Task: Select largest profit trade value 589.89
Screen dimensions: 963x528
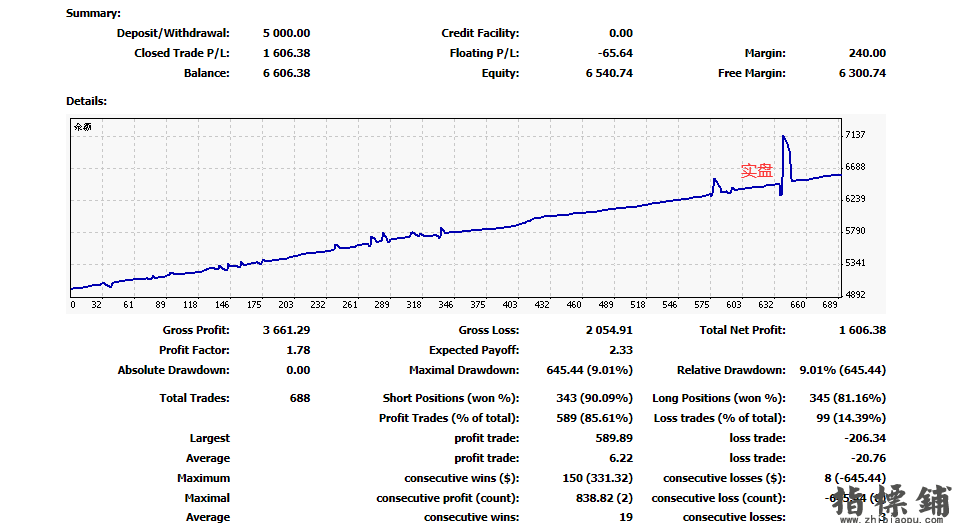Action: [614, 438]
